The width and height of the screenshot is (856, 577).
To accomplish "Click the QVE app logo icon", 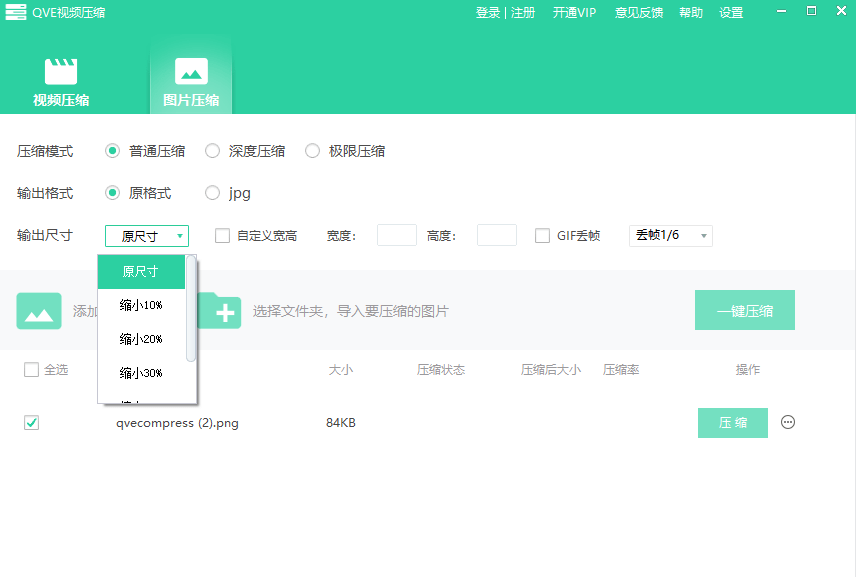I will pyautogui.click(x=14, y=12).
